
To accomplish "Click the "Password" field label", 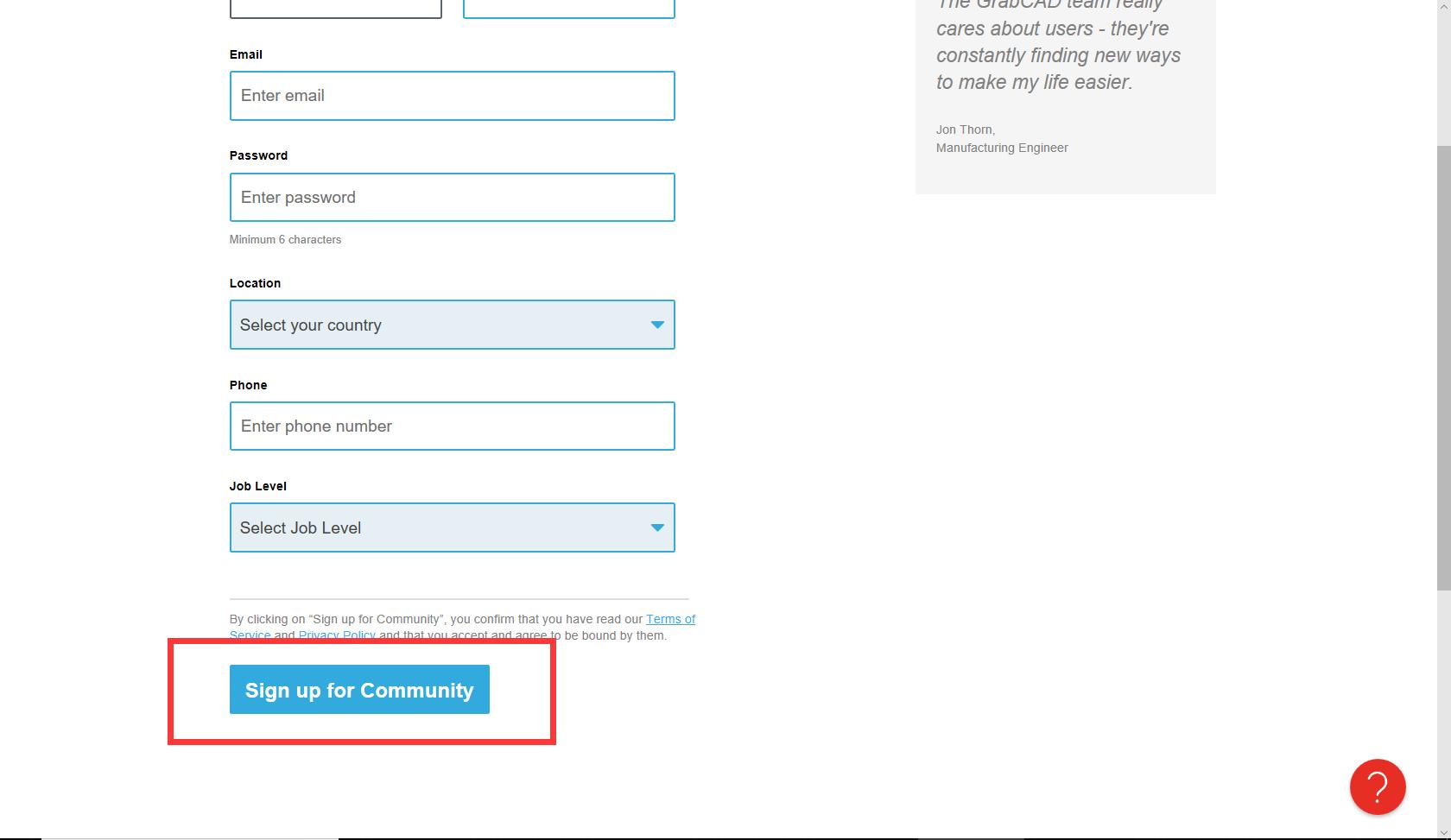I will 258,155.
